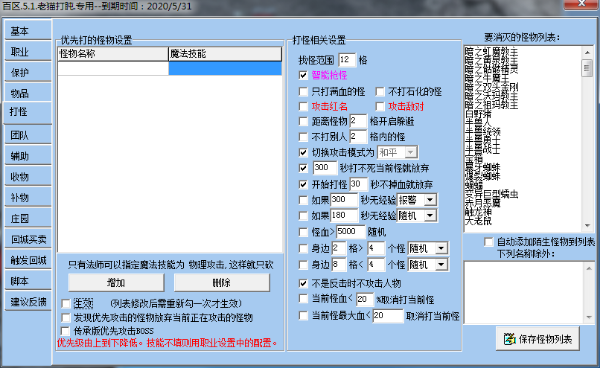The width and height of the screenshot is (600, 368).
Task: Click the up arrow of monster list scrollbar
Action: pyautogui.click(x=587, y=52)
